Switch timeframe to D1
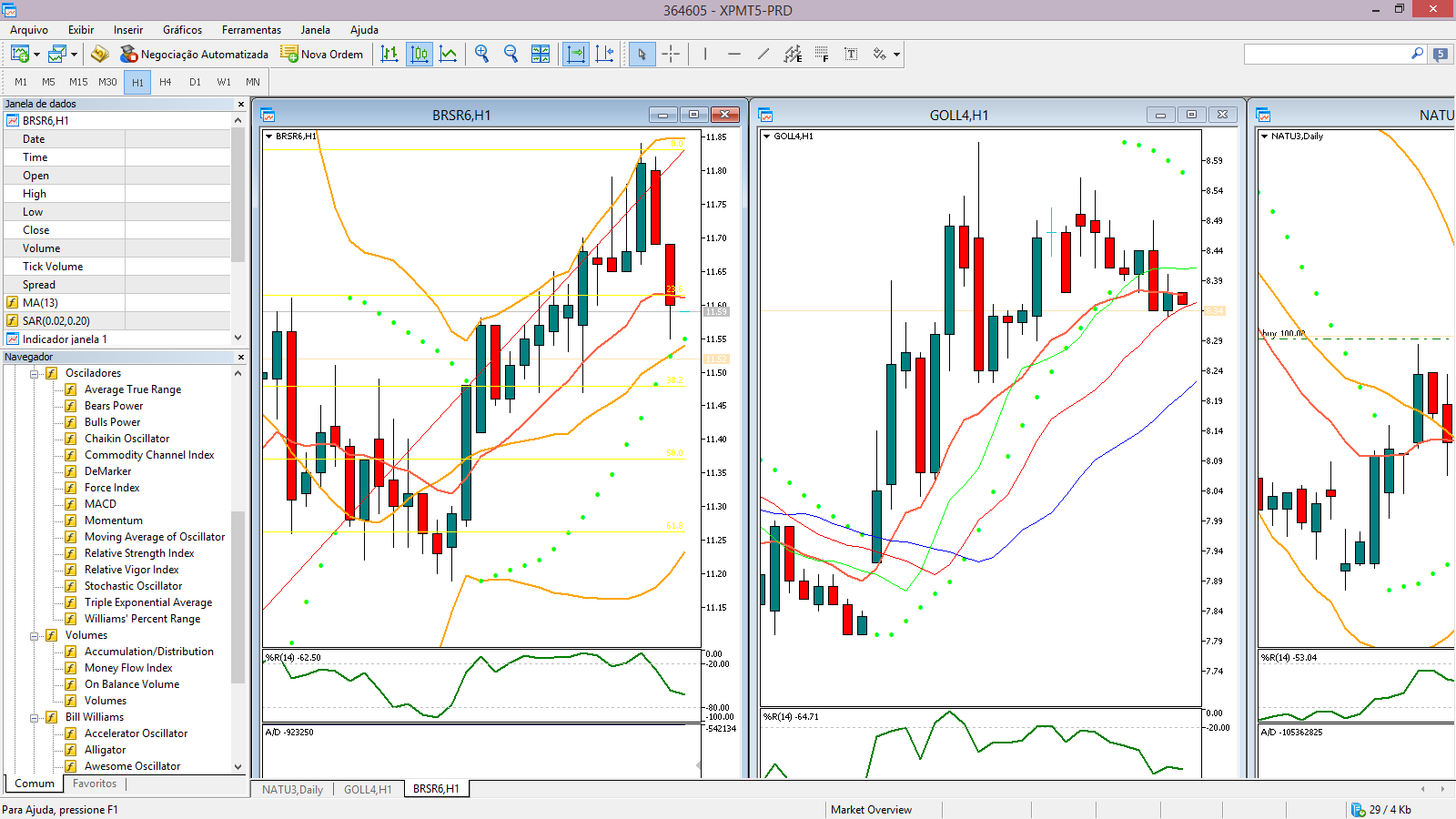 coord(195,81)
